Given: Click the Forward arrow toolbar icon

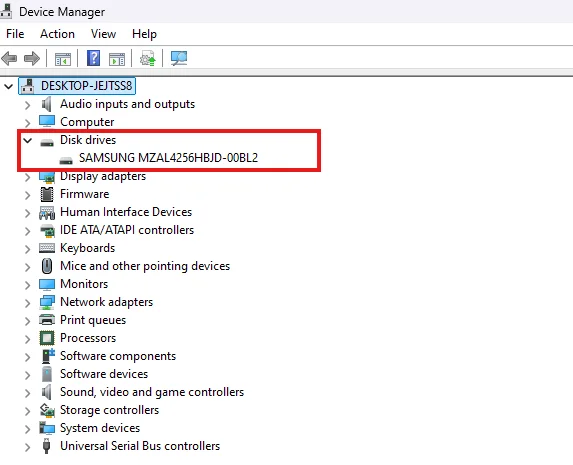Looking at the screenshot, I should [31, 58].
